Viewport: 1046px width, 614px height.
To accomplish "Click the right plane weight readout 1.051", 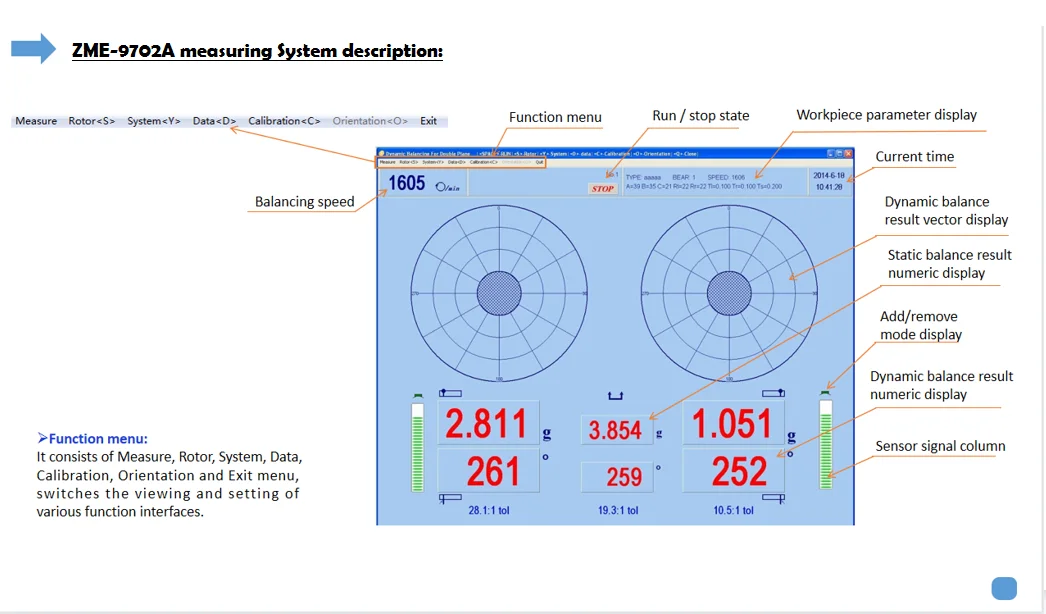I will 733,423.
